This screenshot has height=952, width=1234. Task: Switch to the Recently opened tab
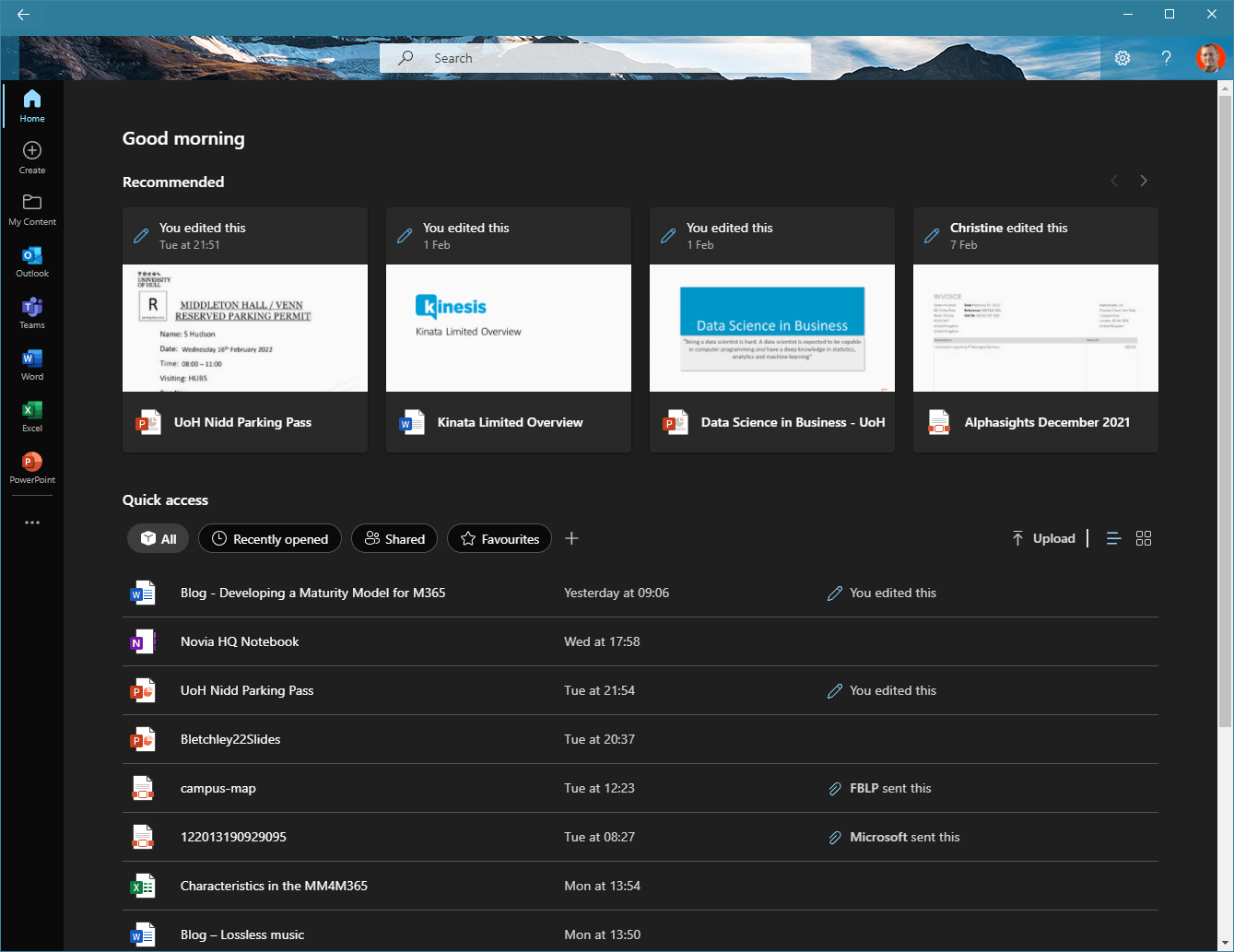(x=269, y=538)
